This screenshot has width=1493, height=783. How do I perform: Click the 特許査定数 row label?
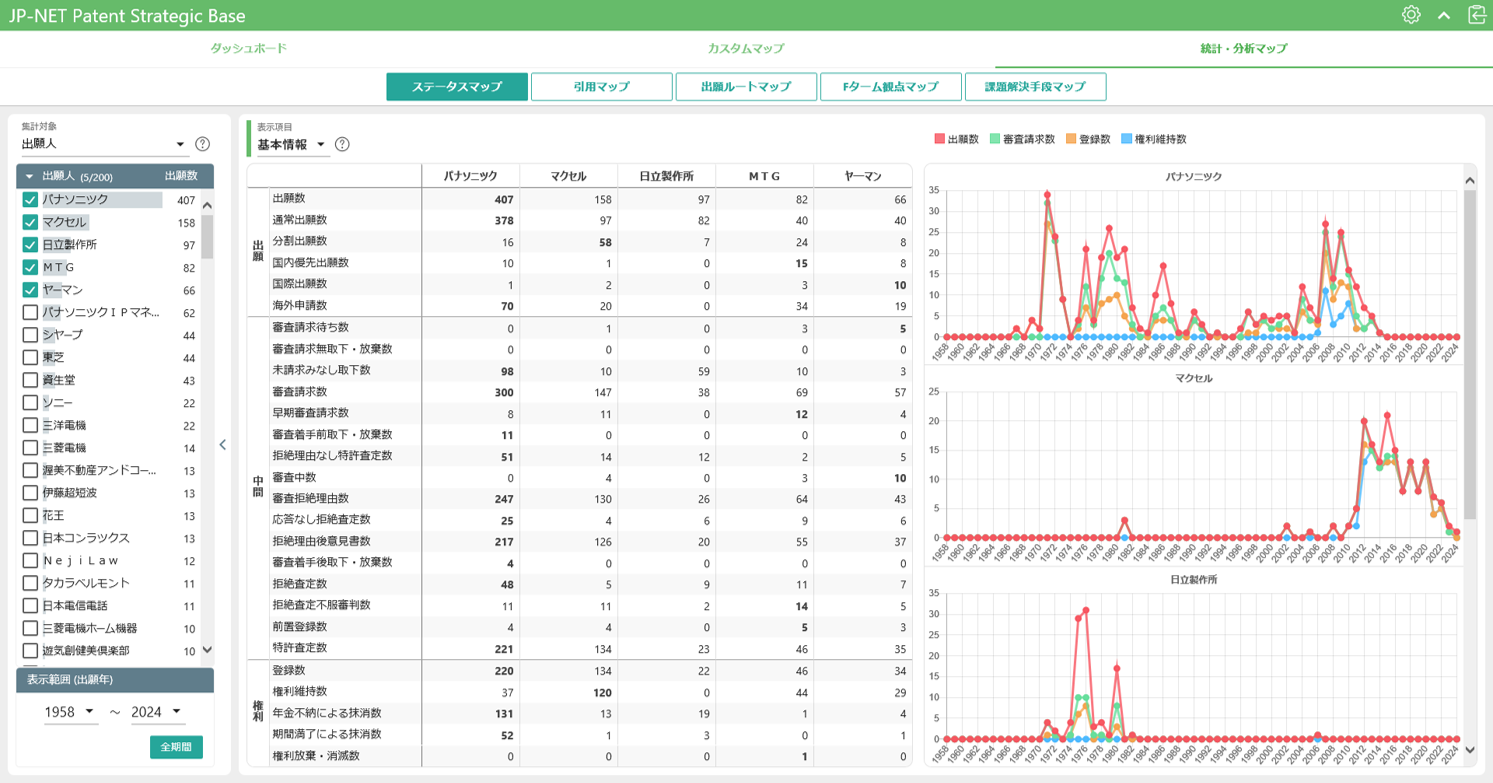coord(300,648)
